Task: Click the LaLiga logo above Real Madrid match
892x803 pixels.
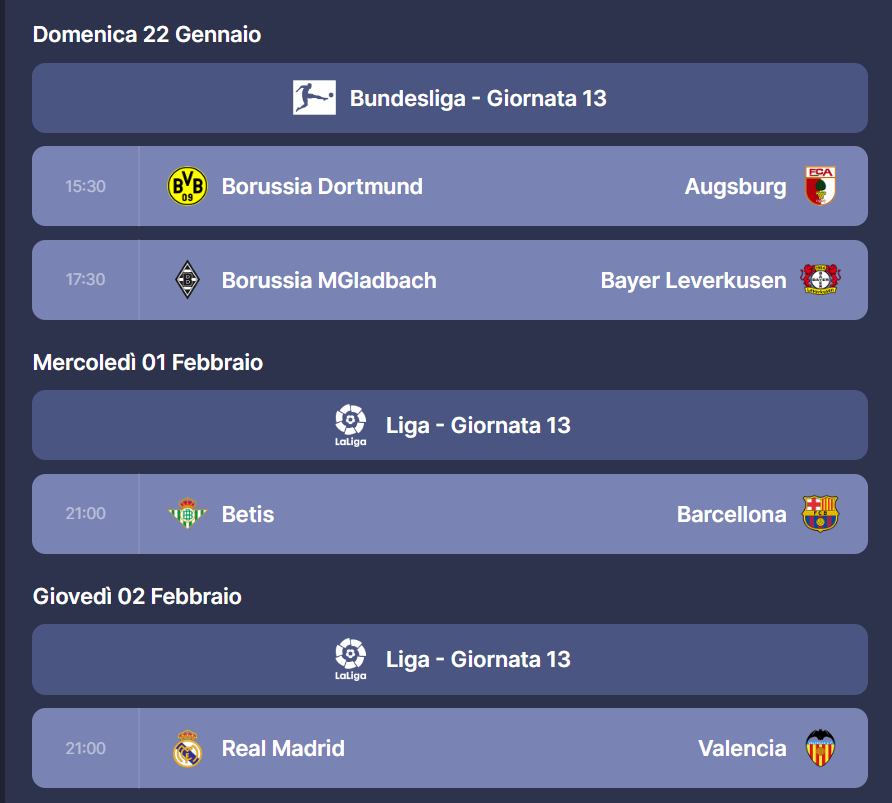Action: pyautogui.click(x=351, y=659)
